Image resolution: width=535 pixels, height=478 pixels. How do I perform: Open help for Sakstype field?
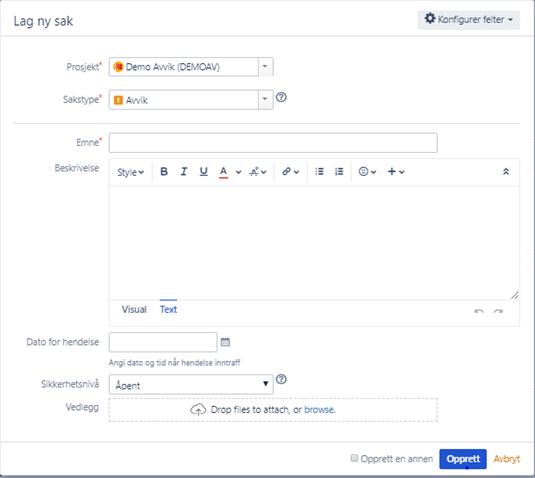[281, 98]
